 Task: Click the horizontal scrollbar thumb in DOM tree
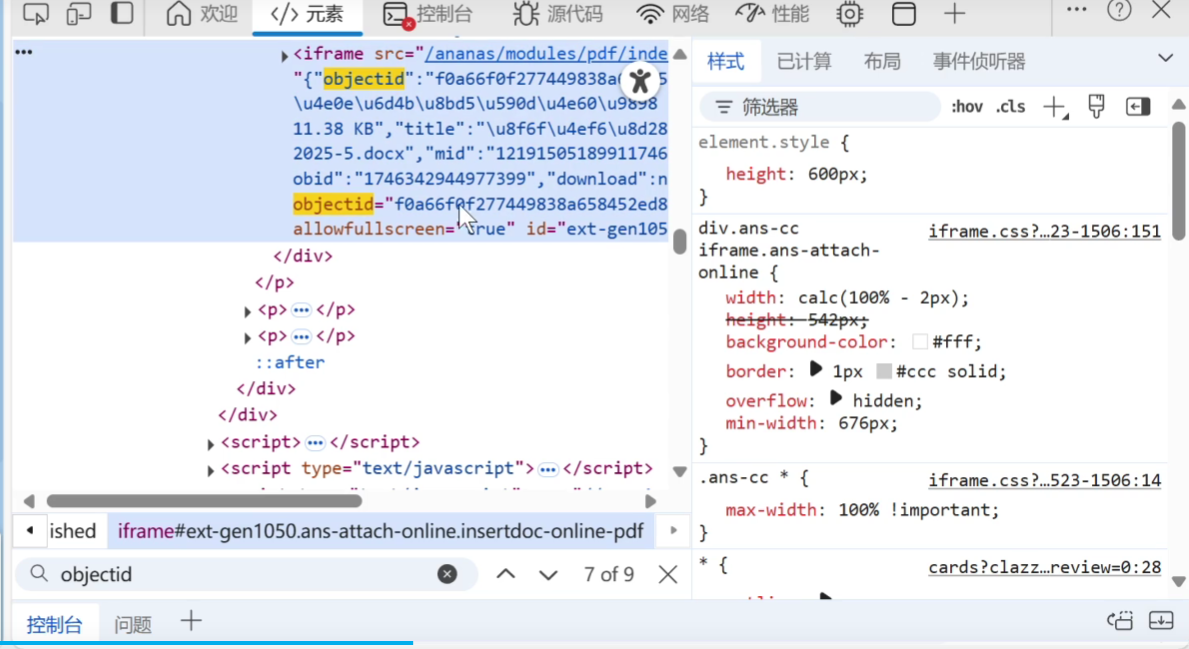coord(204,501)
